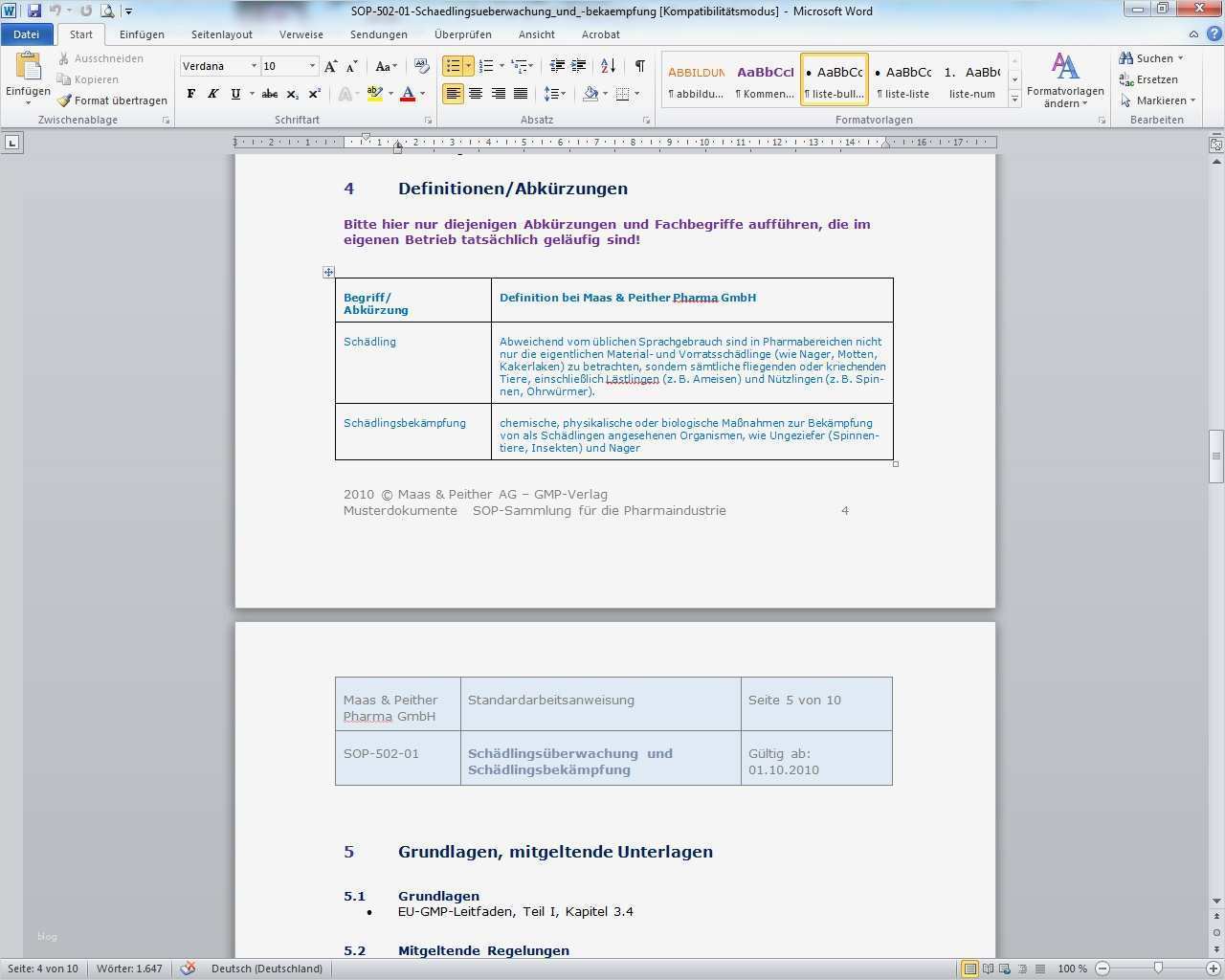Viewport: 1225px width, 980px height.
Task: Apply the Kommen... style
Action: coord(765,79)
